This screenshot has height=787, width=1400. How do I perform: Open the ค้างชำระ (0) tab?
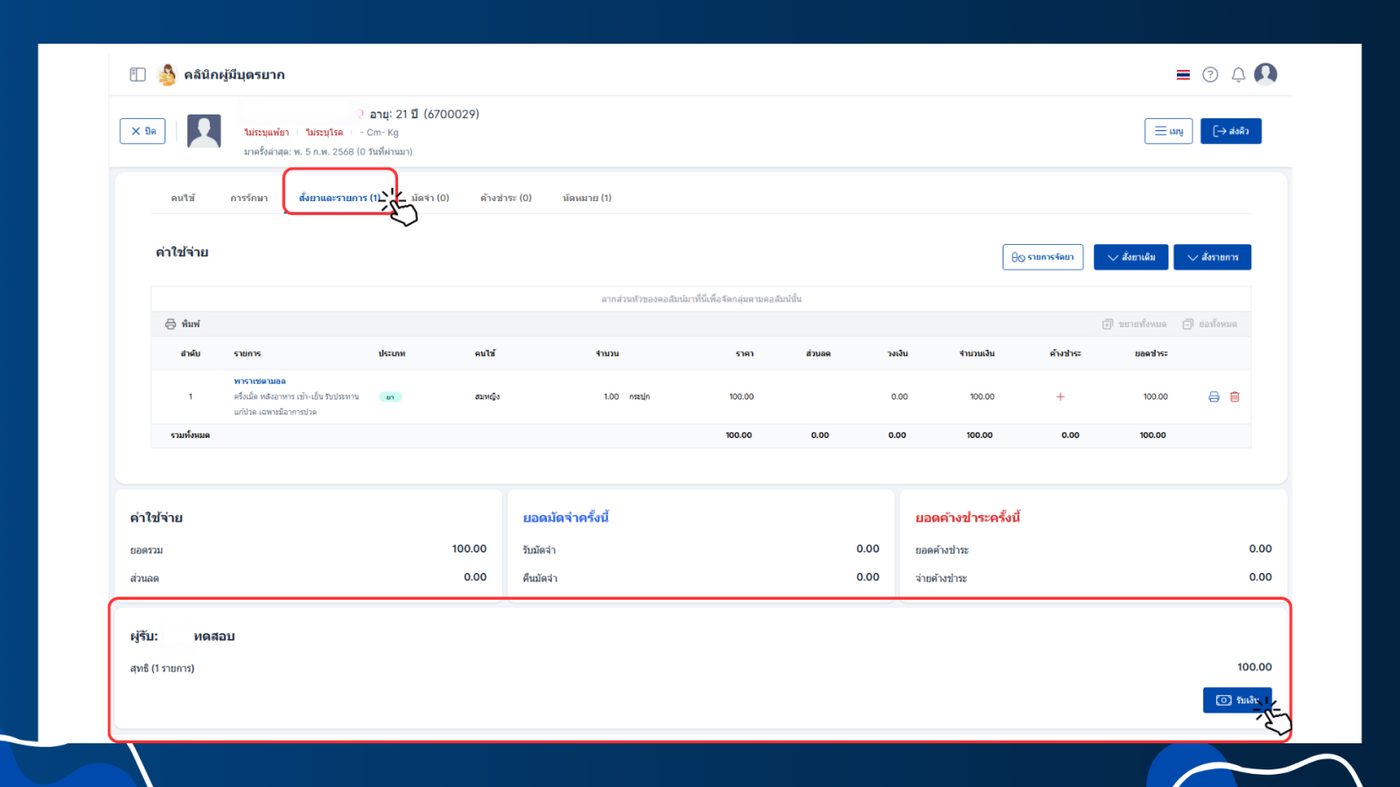(x=506, y=198)
